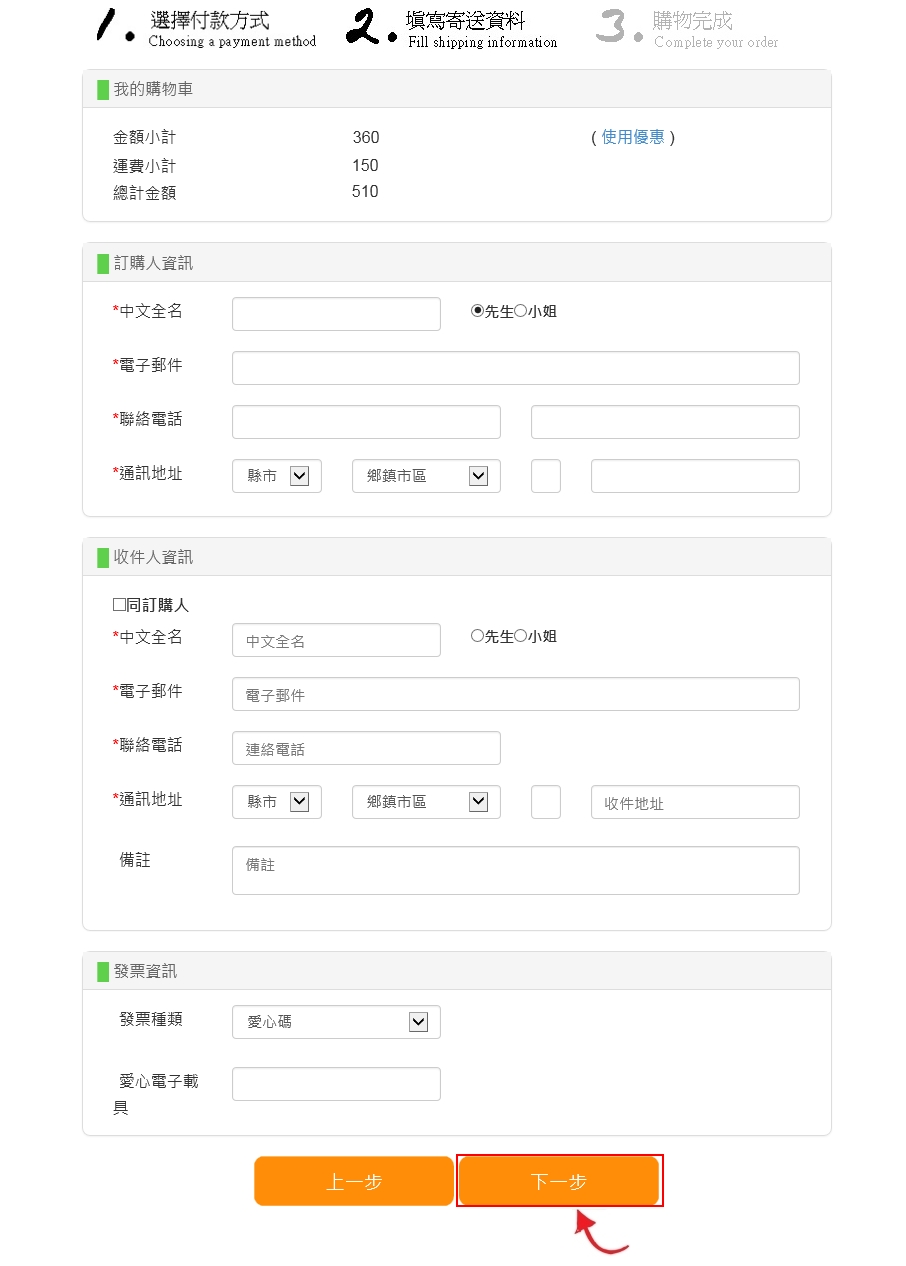Expand the 發票種類 invoice type dropdown
906x1266 pixels.
click(336, 1022)
